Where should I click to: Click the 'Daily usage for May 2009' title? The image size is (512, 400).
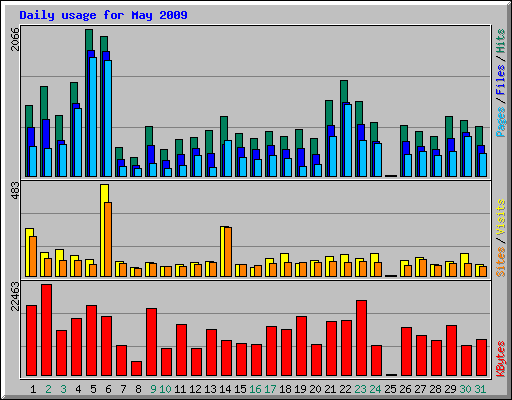point(103,15)
